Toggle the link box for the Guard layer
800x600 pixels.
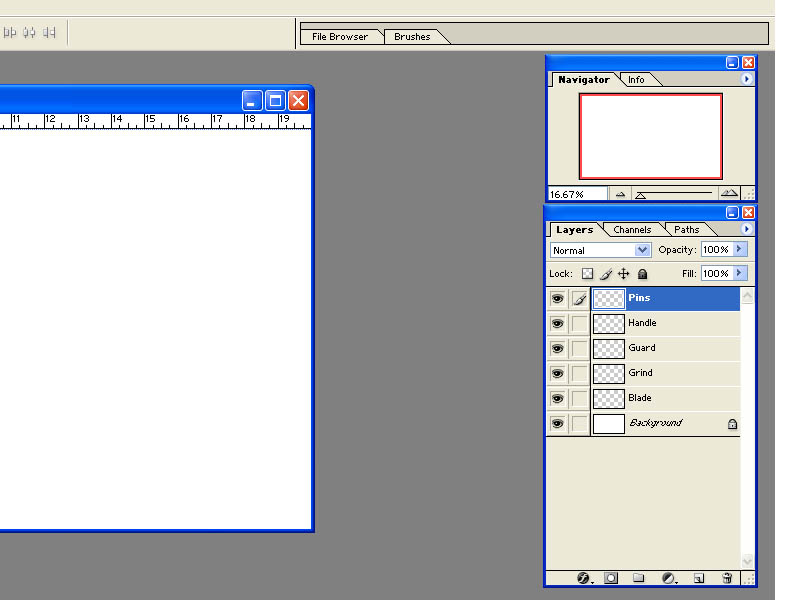coord(579,348)
